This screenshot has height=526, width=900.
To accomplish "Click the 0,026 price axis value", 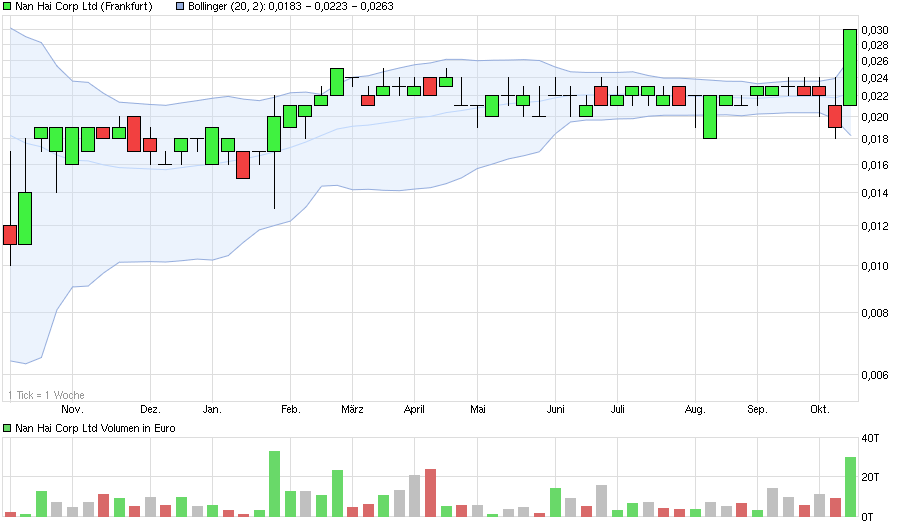I will 875,61.
